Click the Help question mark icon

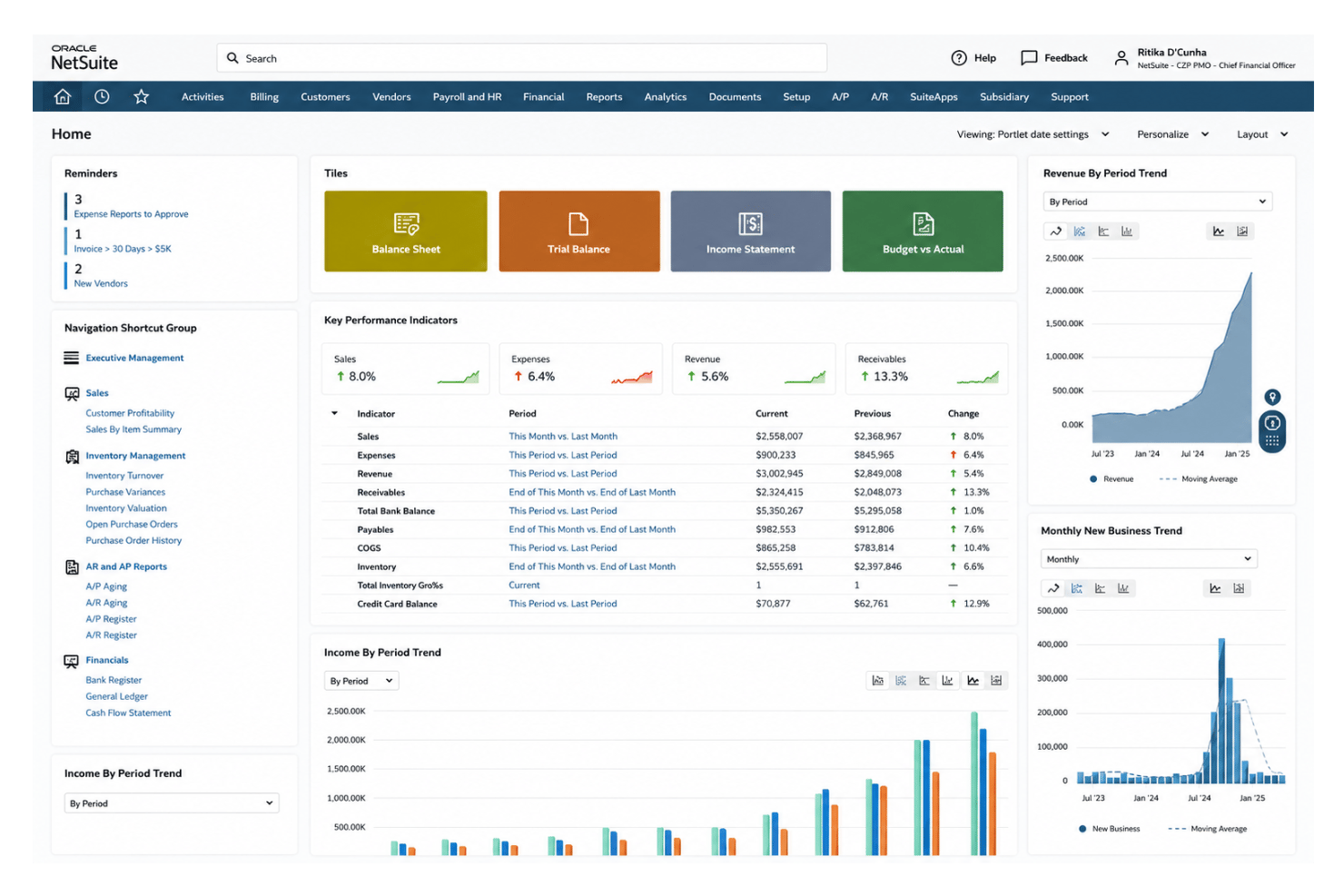[x=959, y=58]
